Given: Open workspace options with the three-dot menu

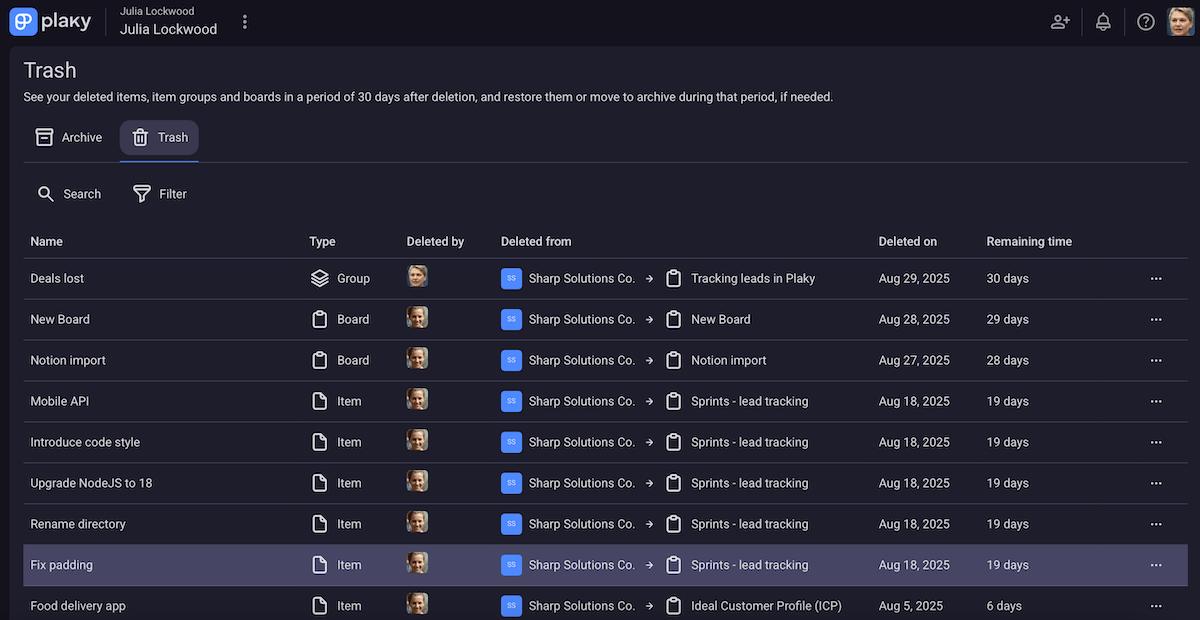Looking at the screenshot, I should [245, 21].
